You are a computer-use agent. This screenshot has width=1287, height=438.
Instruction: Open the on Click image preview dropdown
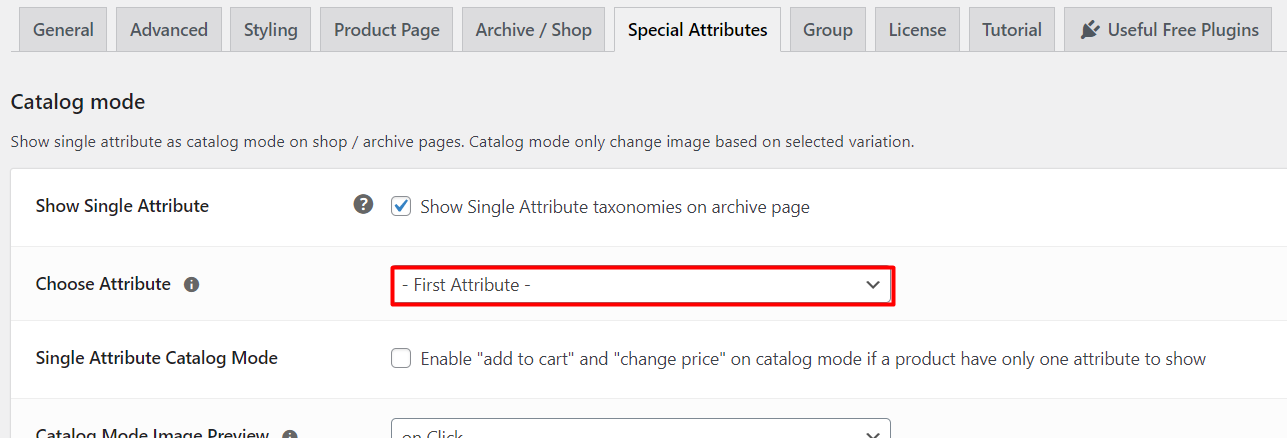[x=641, y=429]
